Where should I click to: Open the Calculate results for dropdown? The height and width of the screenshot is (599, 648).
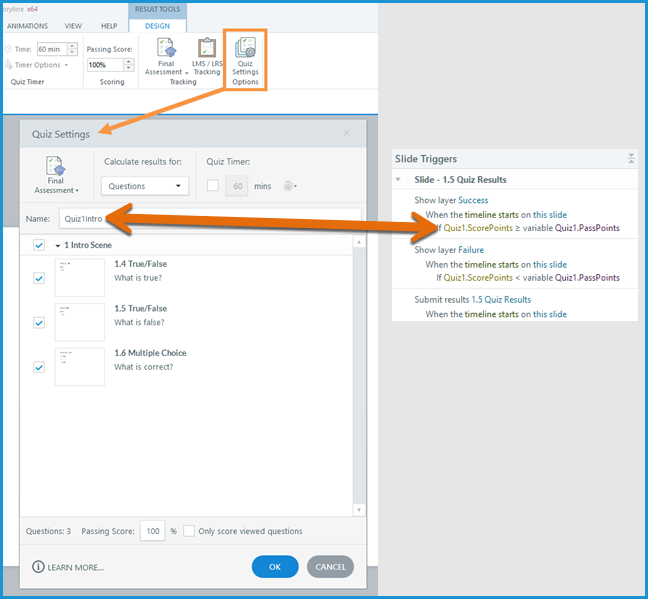point(145,186)
